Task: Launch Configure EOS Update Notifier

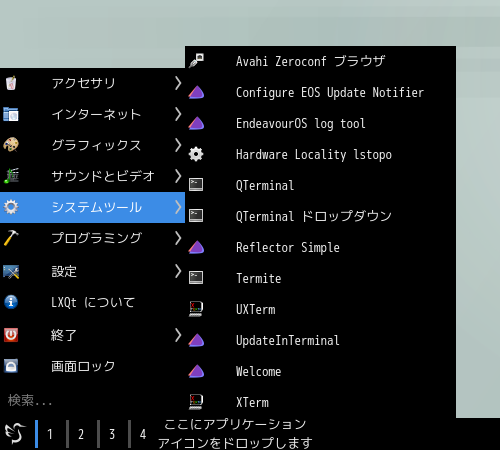Action: coord(320,92)
